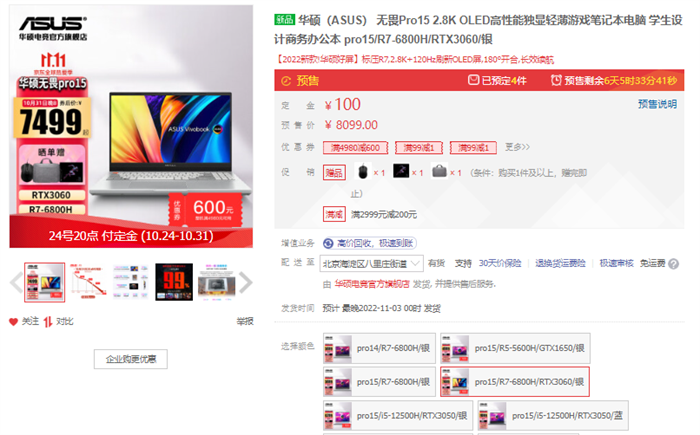Screen dimensions: 700x435
Task: Open the 华硕电竞官方旗舰店 store link
Action: coord(372,284)
